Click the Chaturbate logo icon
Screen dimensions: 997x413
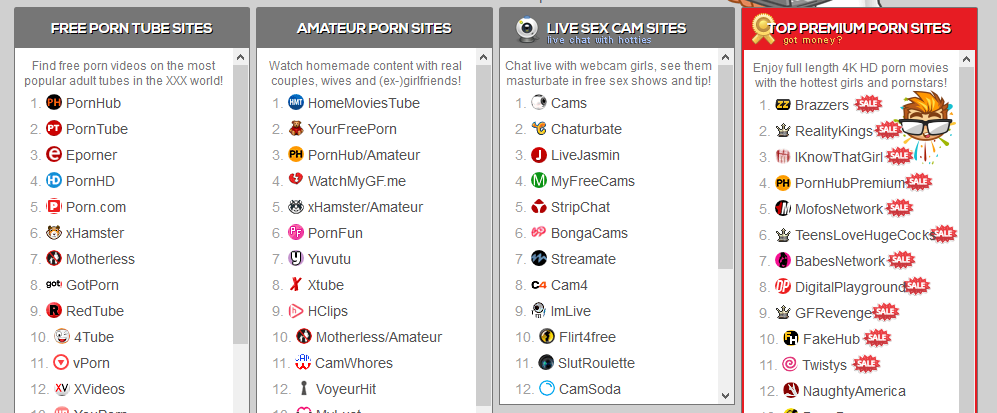tap(539, 128)
